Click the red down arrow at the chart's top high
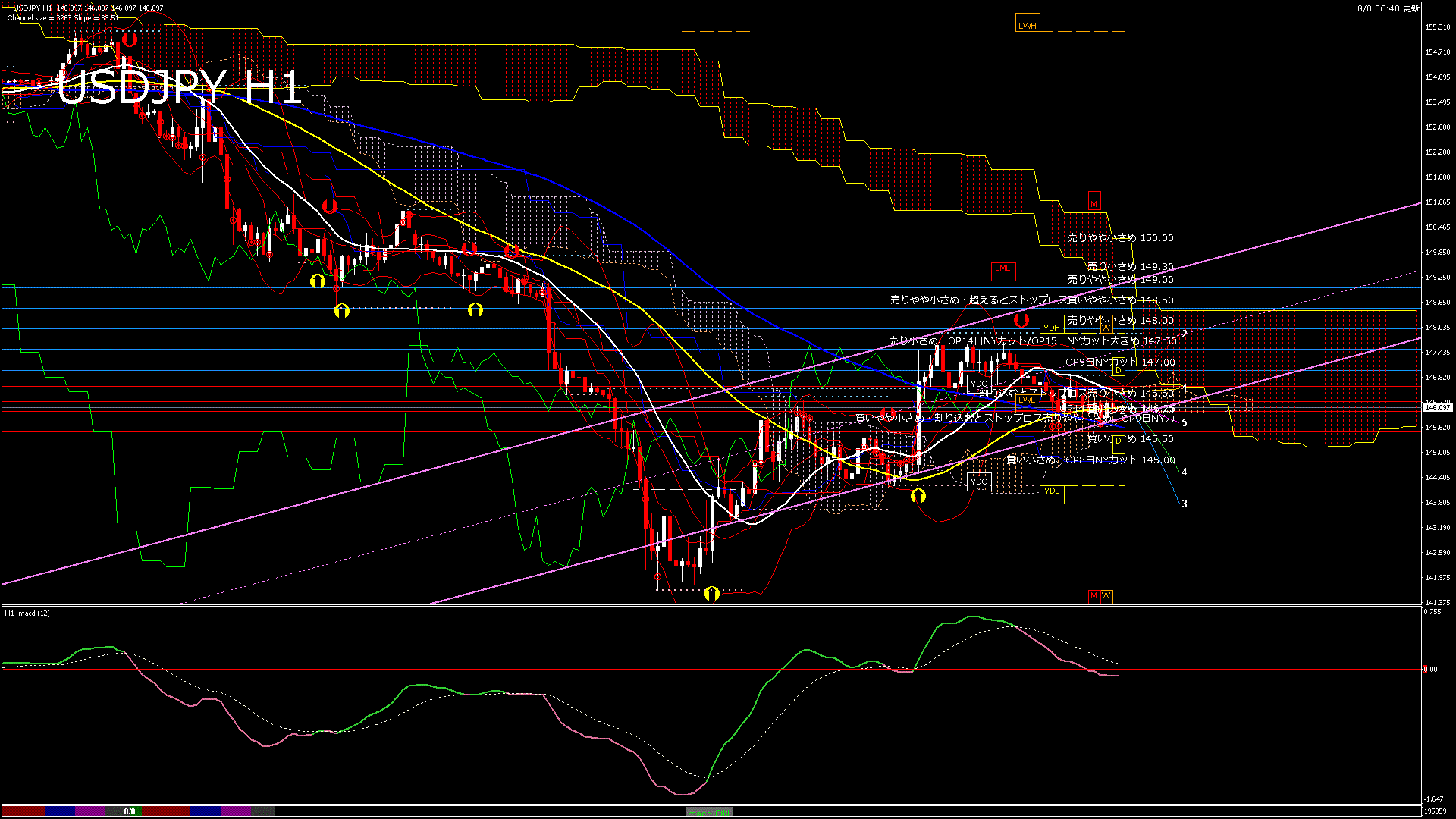This screenshot has width=1456, height=819. (129, 39)
